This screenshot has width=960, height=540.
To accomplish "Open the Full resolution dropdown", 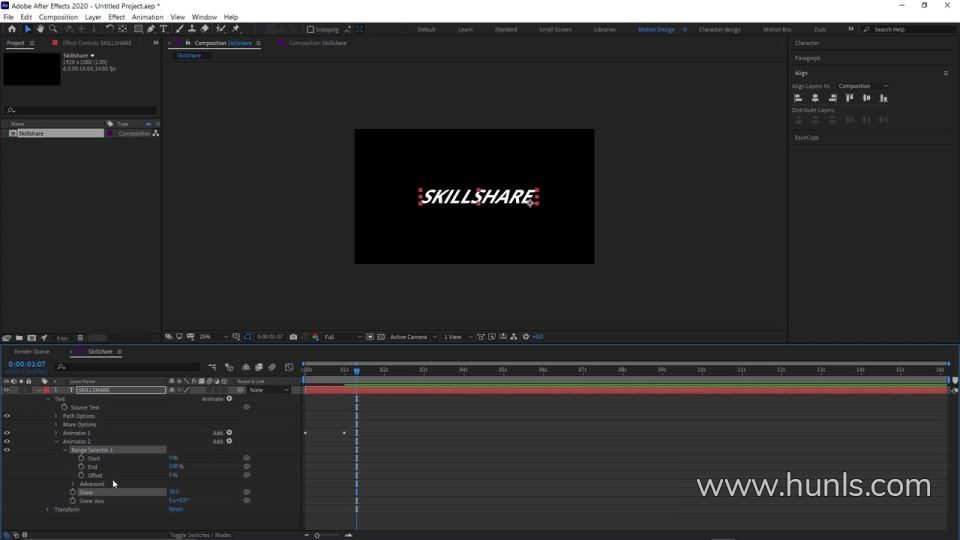I will click(x=342, y=337).
